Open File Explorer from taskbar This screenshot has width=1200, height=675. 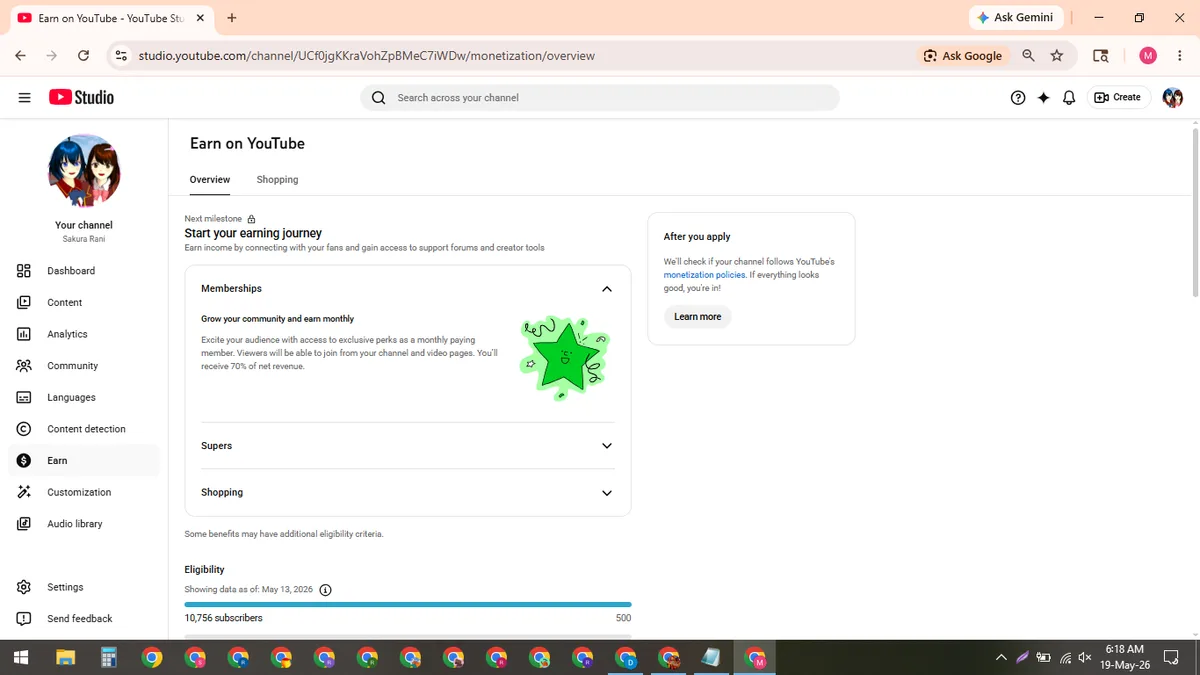tap(65, 658)
